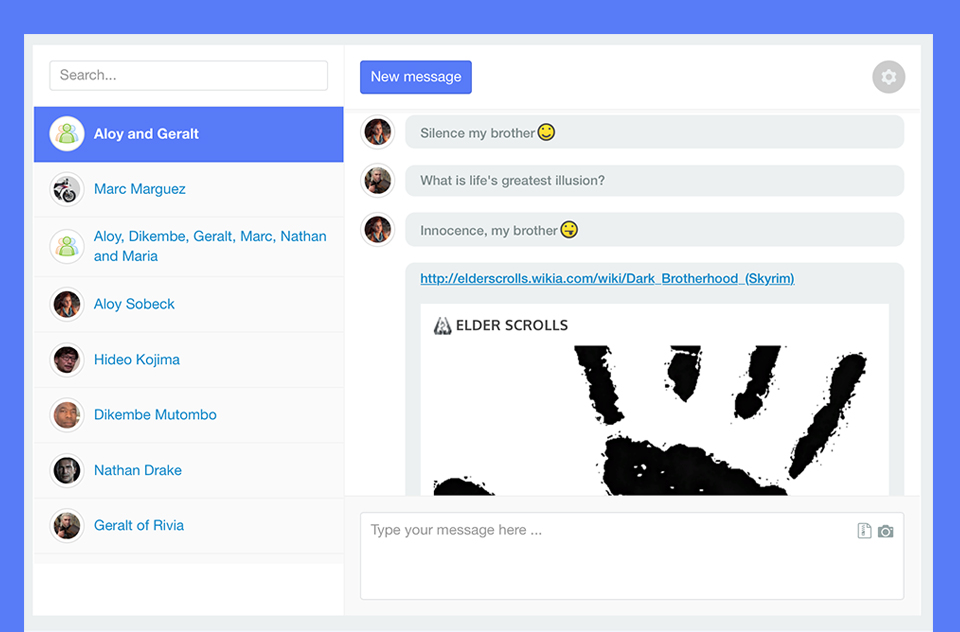This screenshot has height=632, width=960.
Task: Open the Dark Brotherhood Skyrim wiki link
Action: click(607, 279)
